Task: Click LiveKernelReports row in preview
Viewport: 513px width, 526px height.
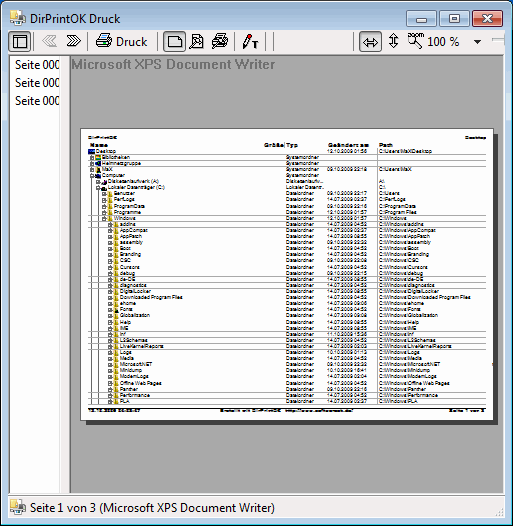Action: (287, 346)
